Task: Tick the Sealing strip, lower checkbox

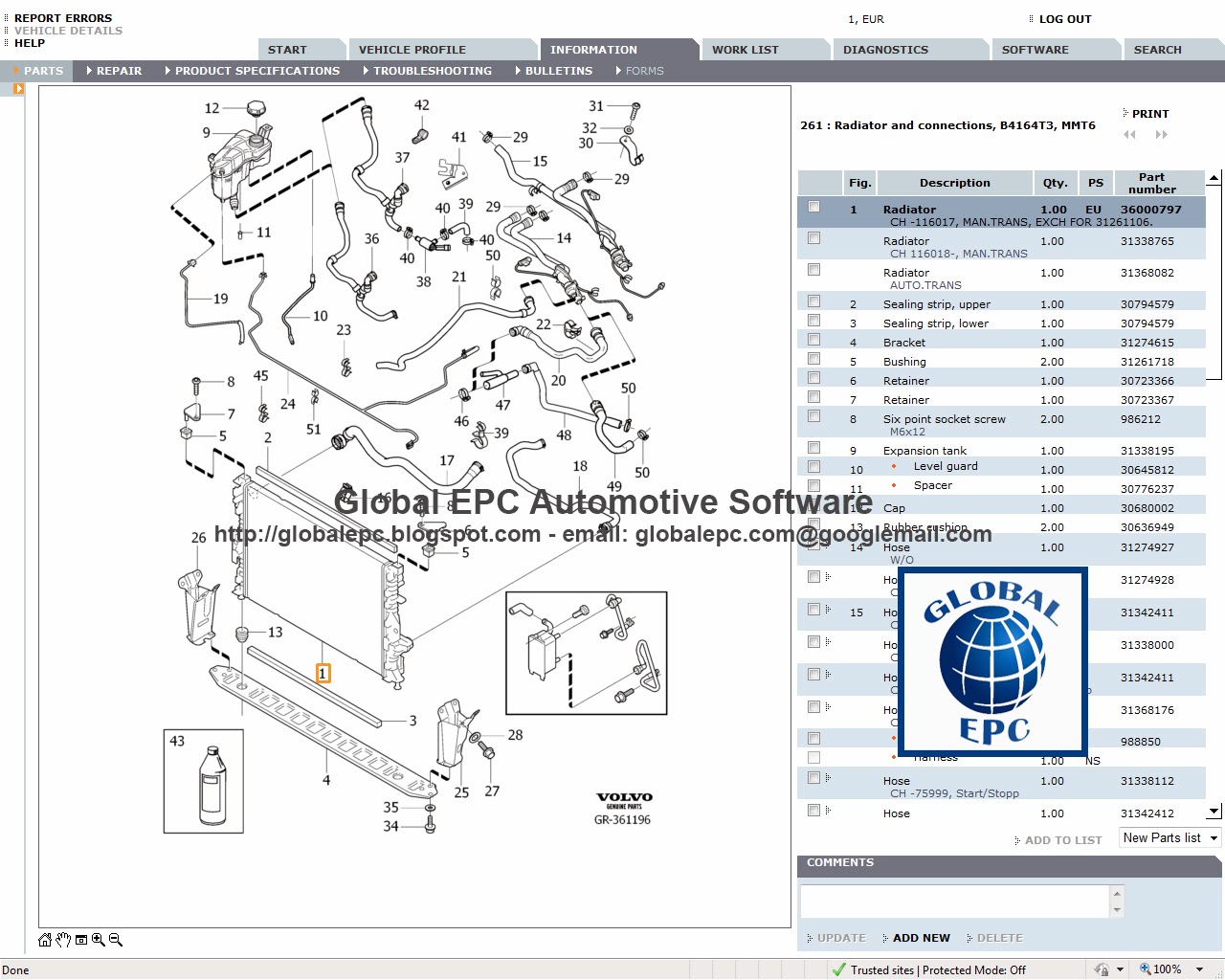Action: (x=813, y=321)
